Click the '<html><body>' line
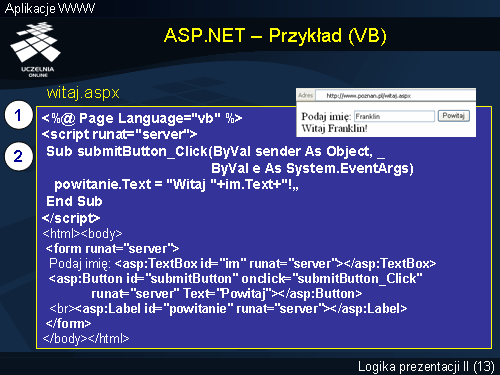 [82, 234]
